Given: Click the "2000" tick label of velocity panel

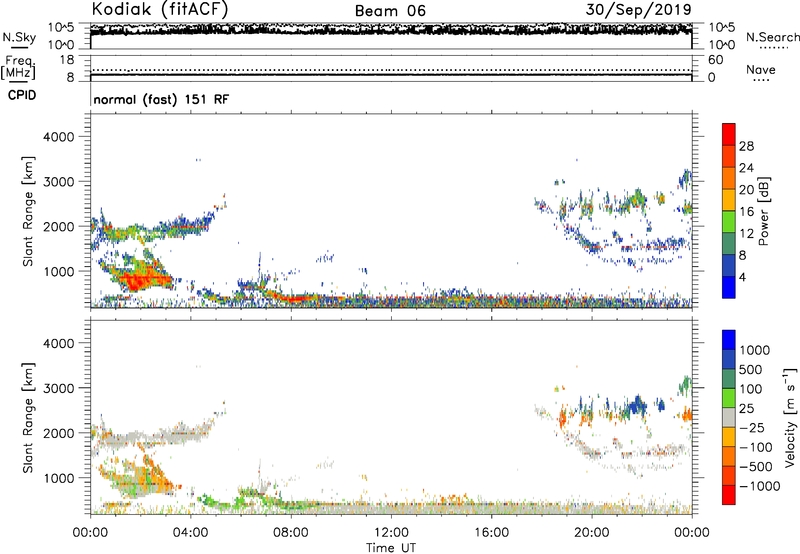Looking at the screenshot, I should (x=58, y=433).
